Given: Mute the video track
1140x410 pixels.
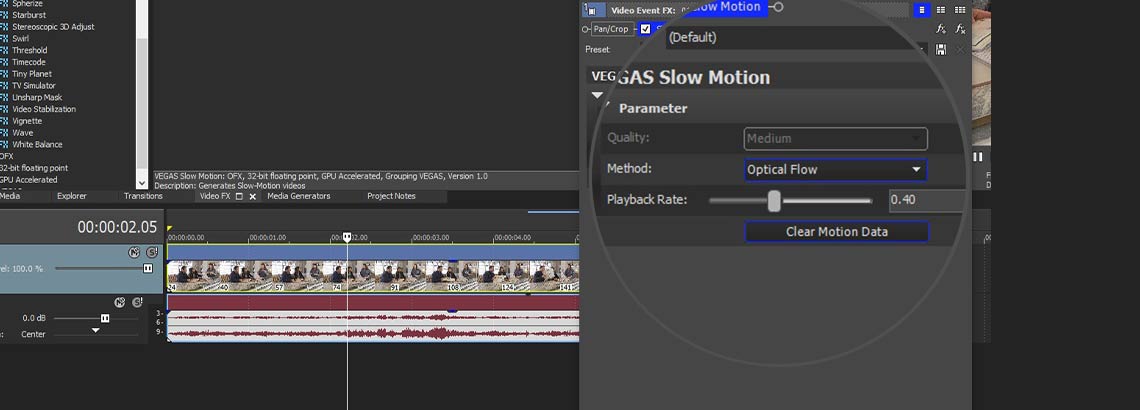Looking at the screenshot, I should tap(134, 252).
